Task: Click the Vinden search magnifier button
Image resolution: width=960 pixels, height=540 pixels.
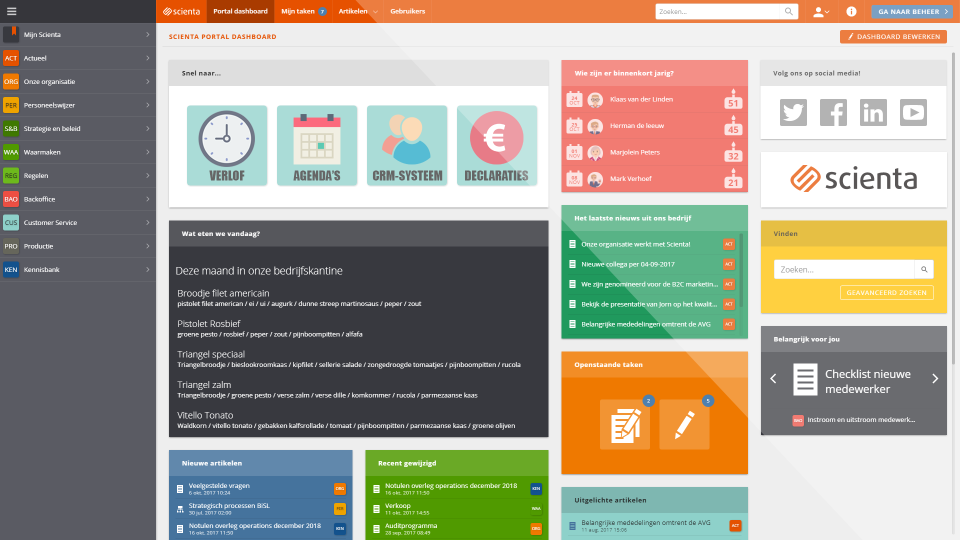Action: coord(924,269)
